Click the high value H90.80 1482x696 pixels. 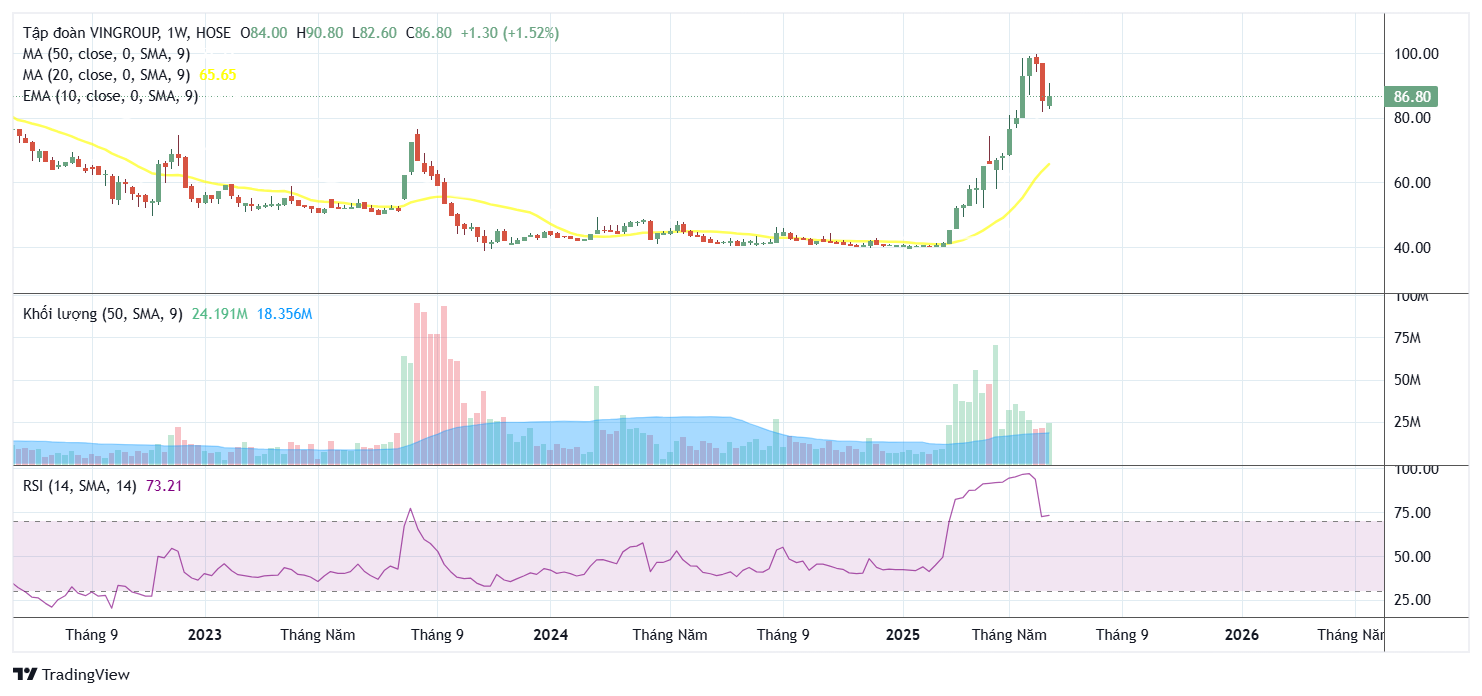pyautogui.click(x=319, y=33)
